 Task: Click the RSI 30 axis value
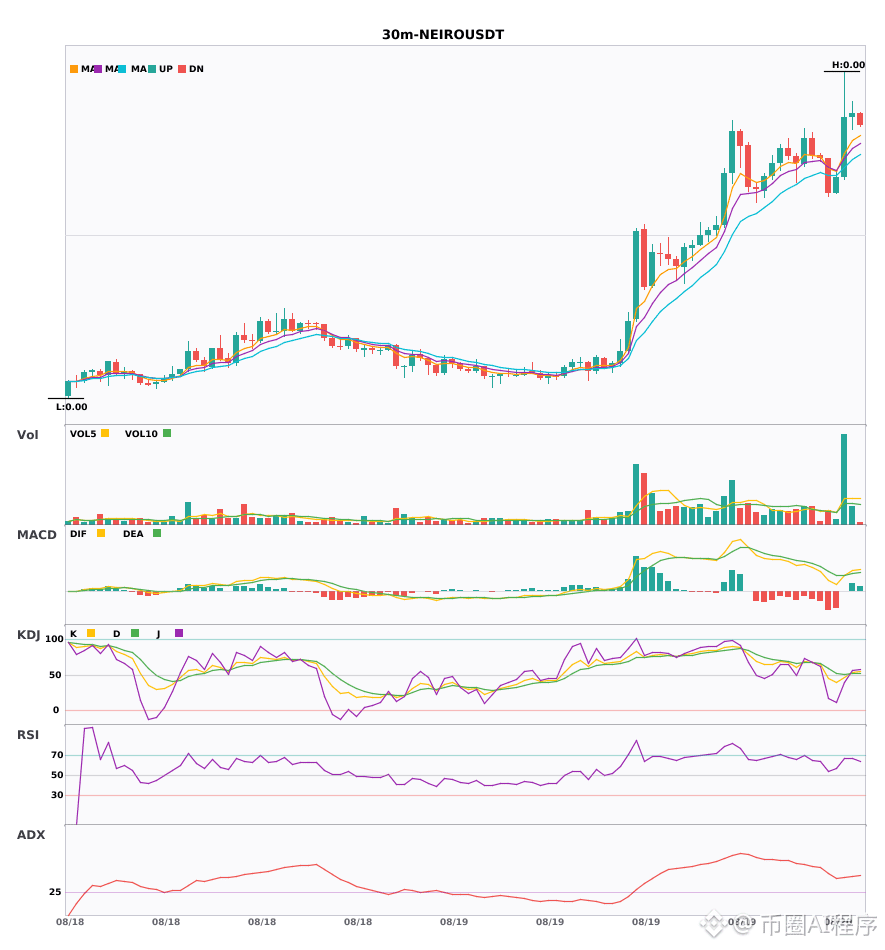point(57,795)
